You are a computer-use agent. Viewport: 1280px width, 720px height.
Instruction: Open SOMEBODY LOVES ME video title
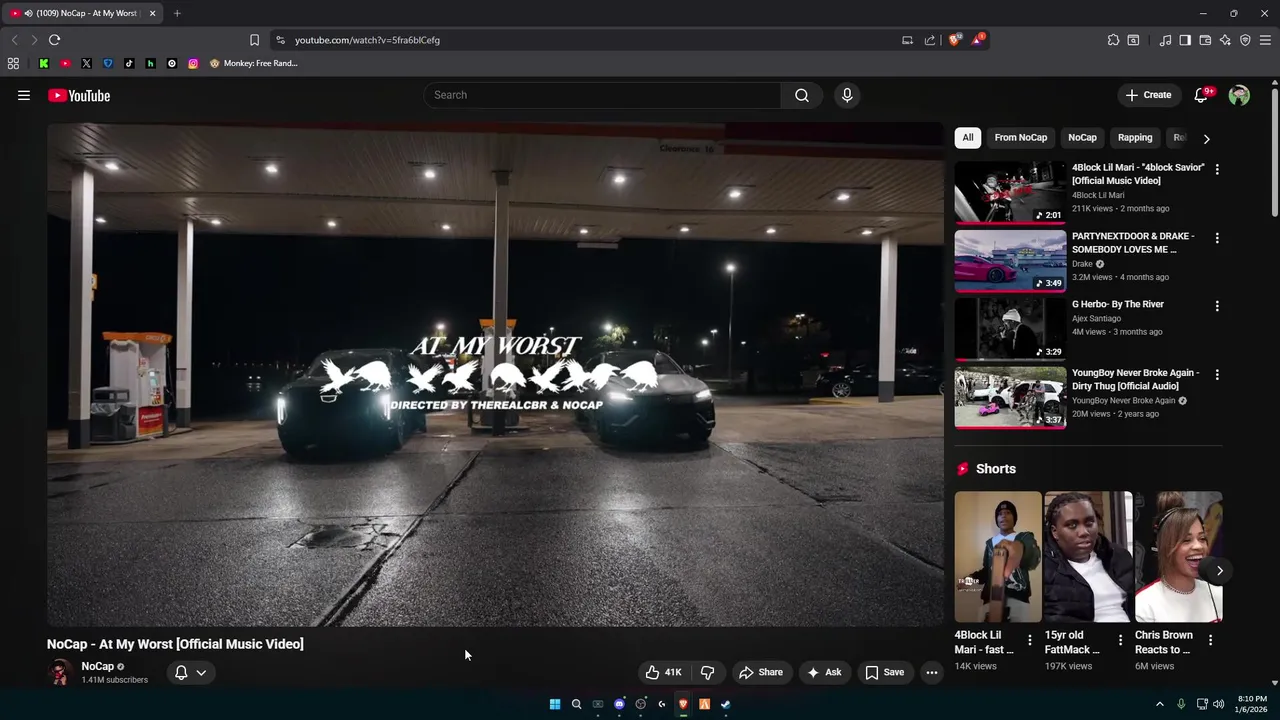1133,243
